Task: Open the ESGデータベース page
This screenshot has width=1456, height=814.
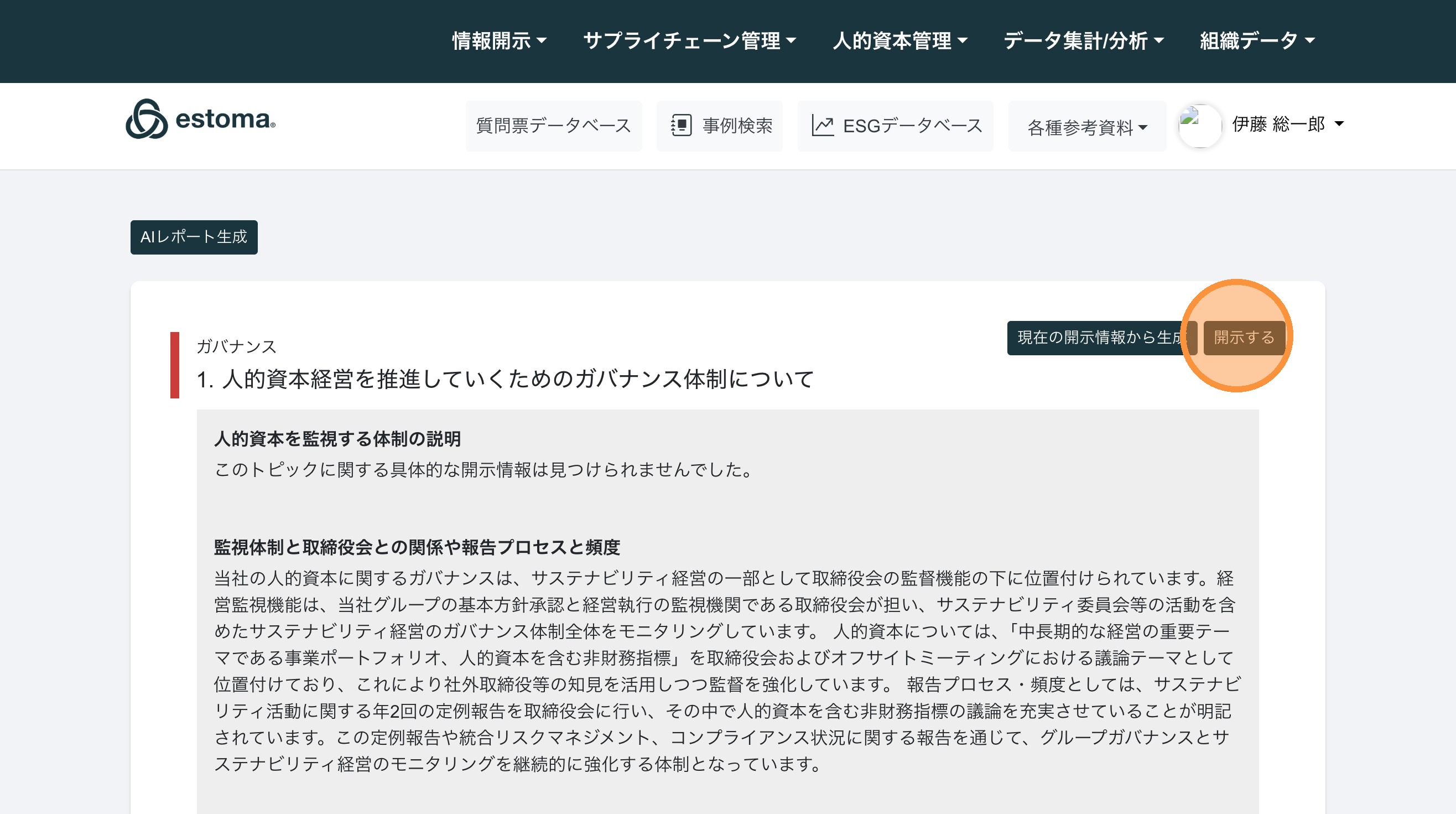Action: tap(912, 126)
